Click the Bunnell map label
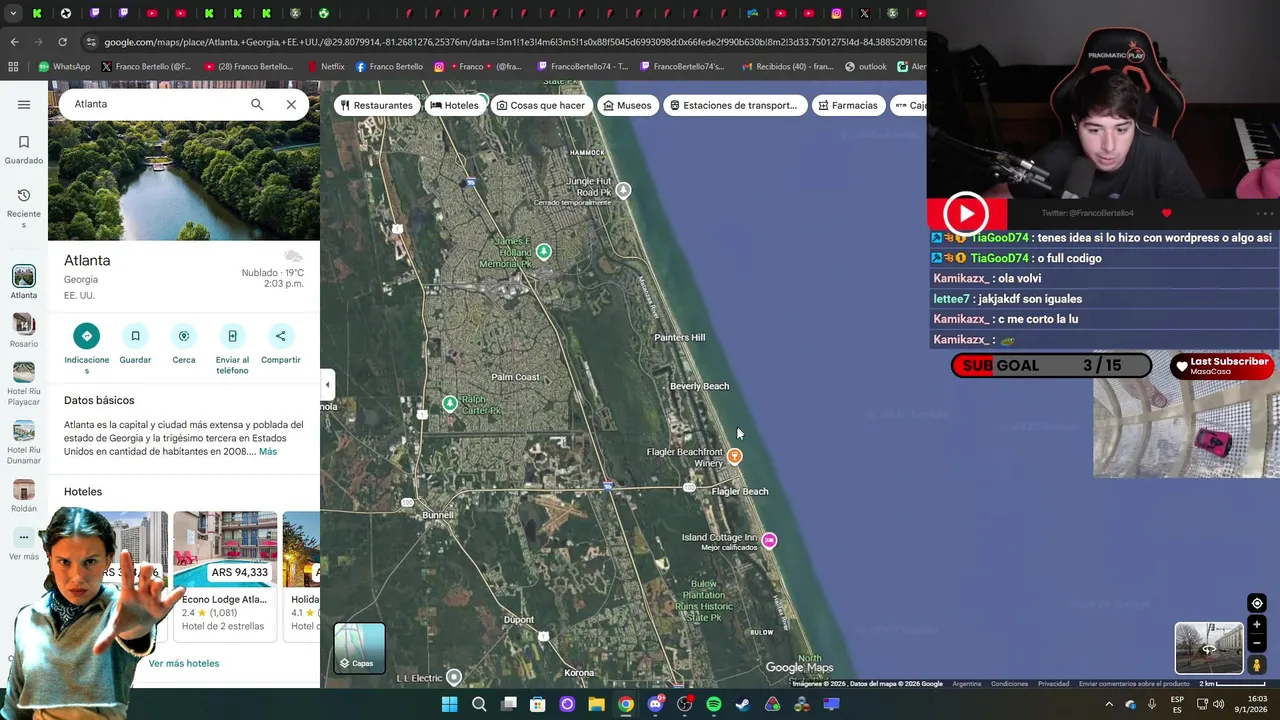This screenshot has width=1280, height=720. tap(438, 515)
